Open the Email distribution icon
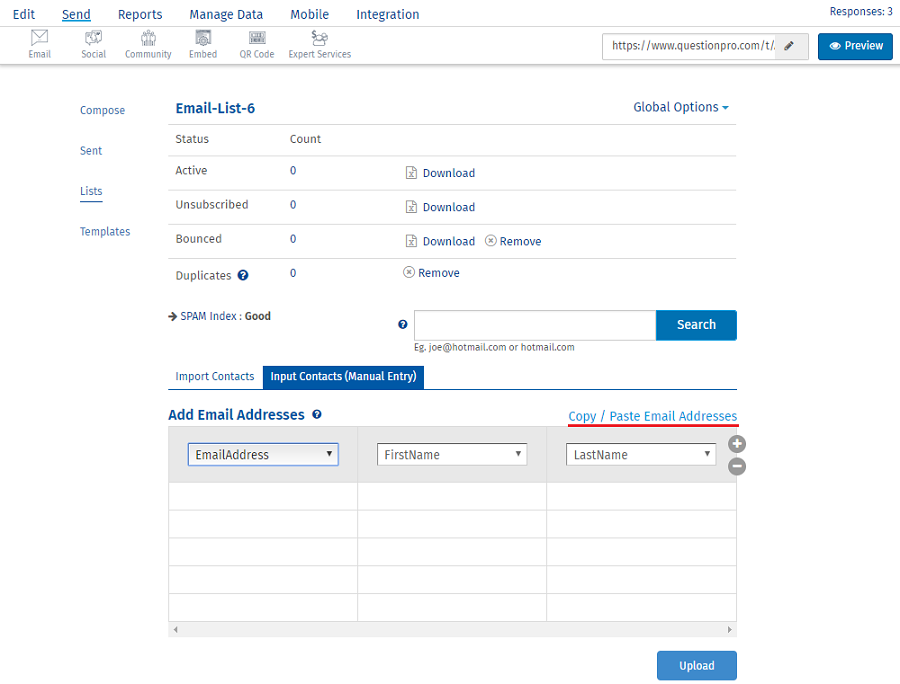 tap(39, 40)
